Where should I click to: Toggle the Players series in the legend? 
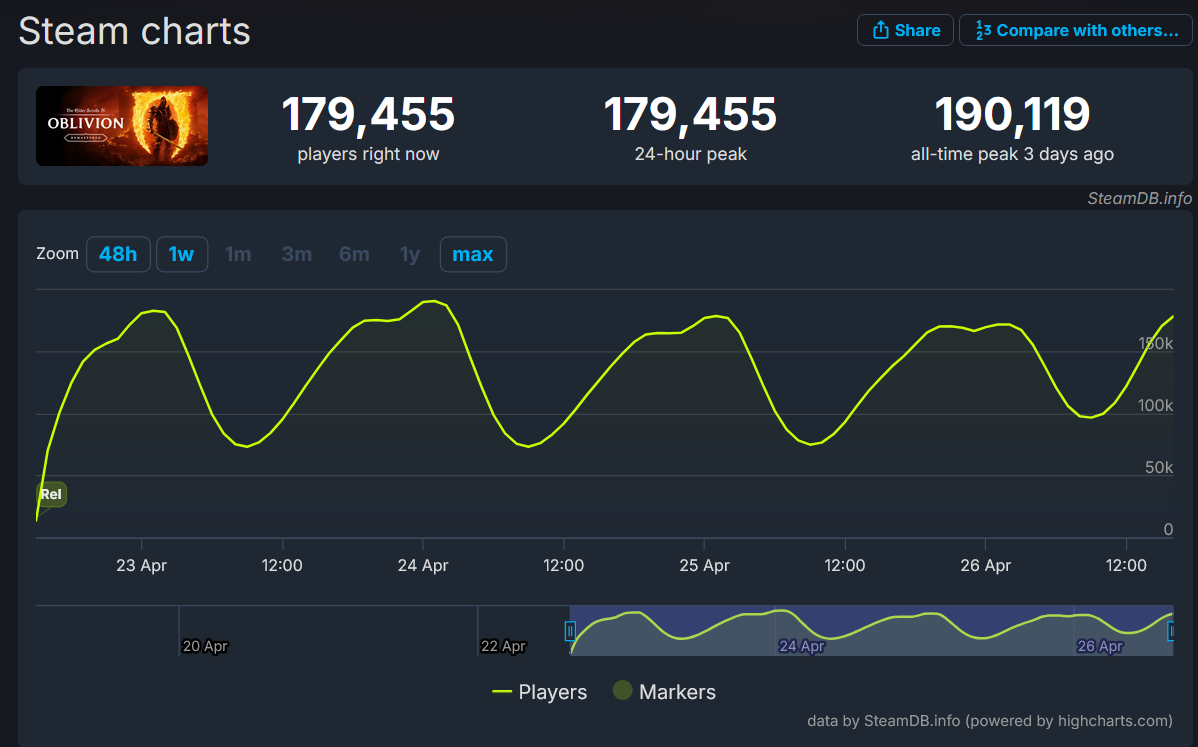pos(539,692)
